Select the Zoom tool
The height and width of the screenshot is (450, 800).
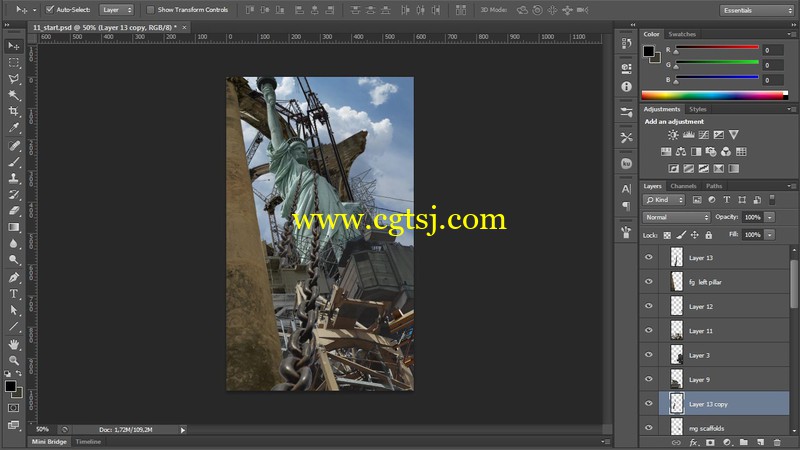click(x=14, y=361)
